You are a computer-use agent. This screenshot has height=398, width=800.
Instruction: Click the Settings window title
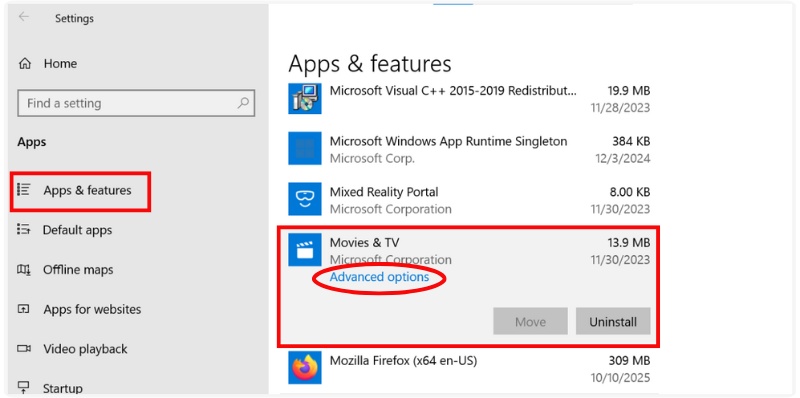coord(74,19)
